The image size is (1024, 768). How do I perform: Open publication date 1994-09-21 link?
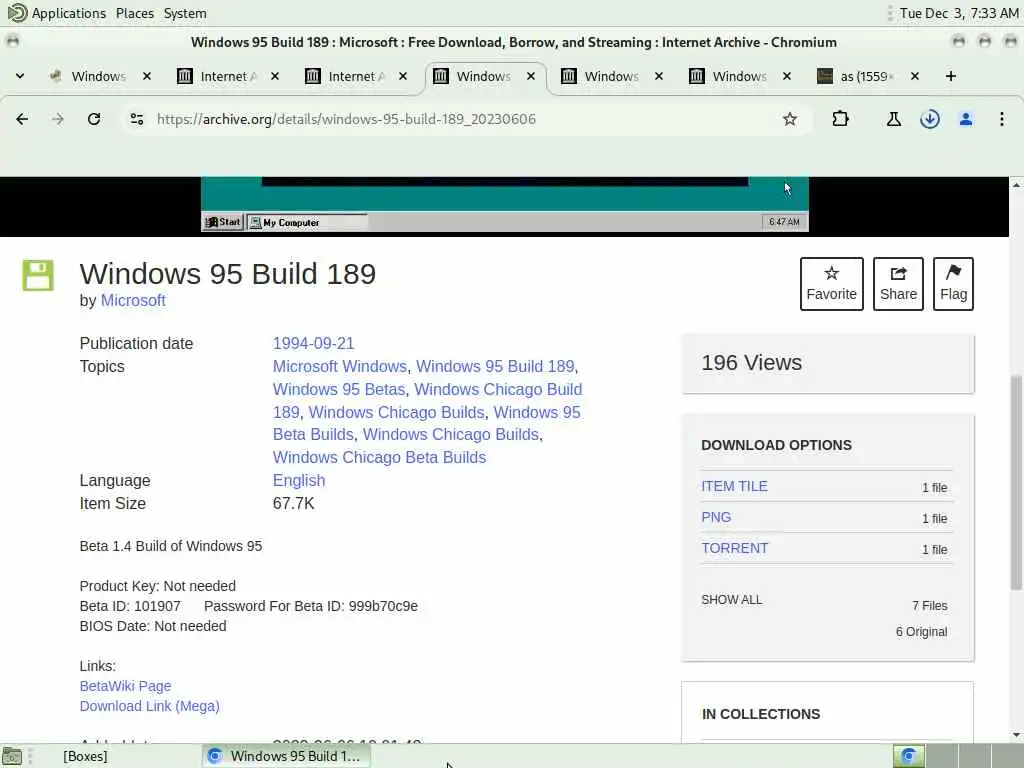tap(313, 344)
